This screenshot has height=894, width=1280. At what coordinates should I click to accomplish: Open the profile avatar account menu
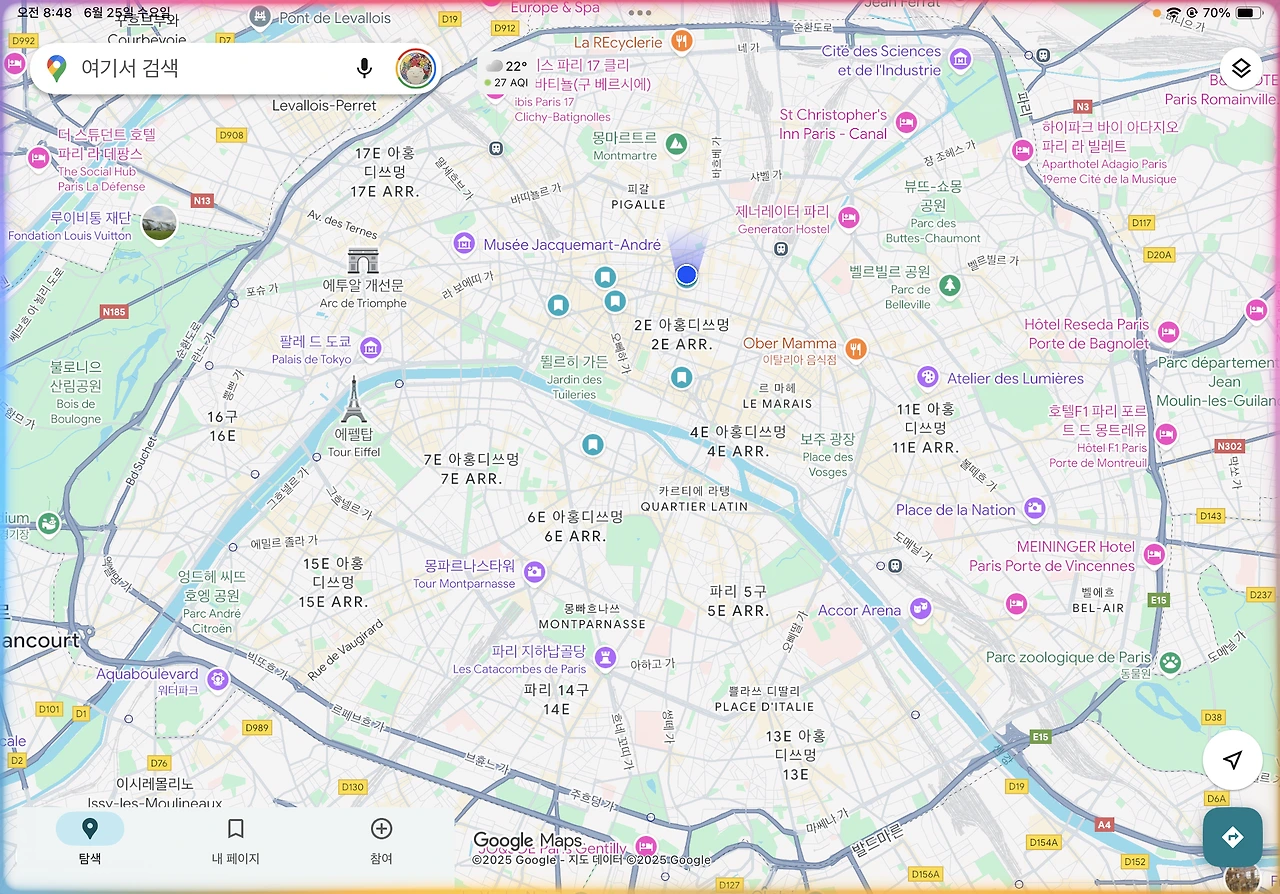tap(415, 69)
